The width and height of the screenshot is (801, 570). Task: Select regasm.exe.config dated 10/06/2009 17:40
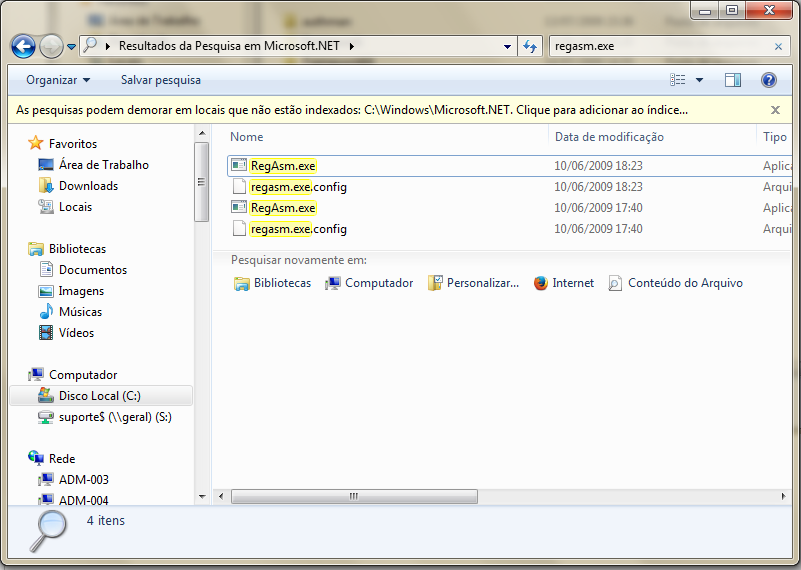point(510,229)
